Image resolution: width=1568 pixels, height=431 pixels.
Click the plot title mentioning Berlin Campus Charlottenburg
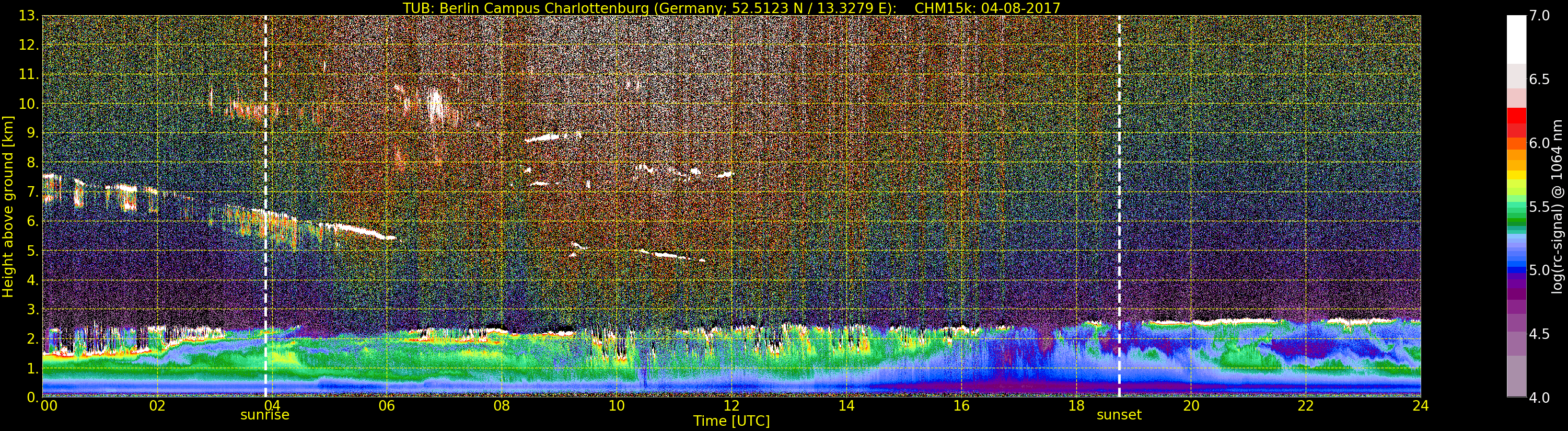pos(731,8)
